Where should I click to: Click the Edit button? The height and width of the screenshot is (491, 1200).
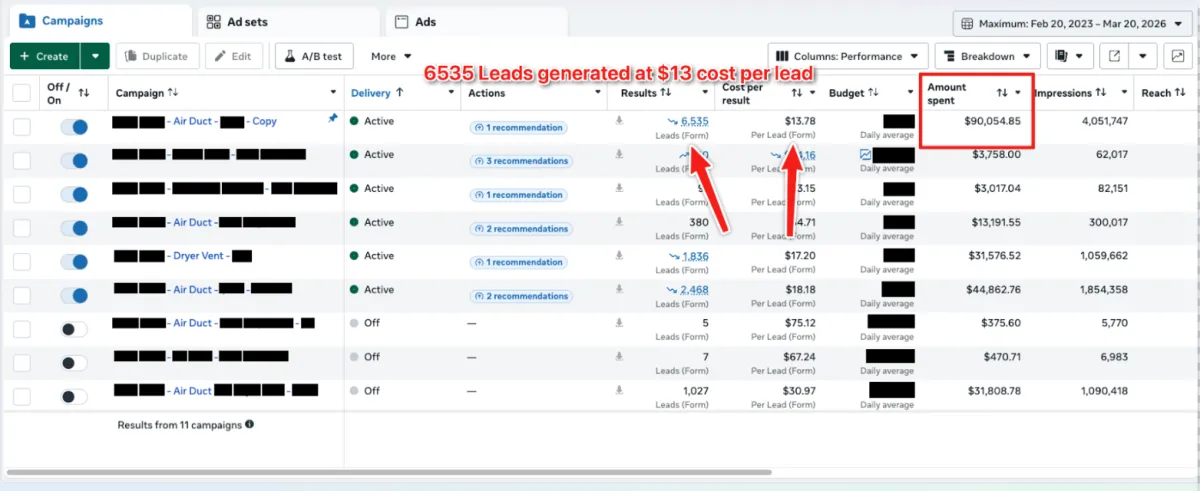coord(234,57)
